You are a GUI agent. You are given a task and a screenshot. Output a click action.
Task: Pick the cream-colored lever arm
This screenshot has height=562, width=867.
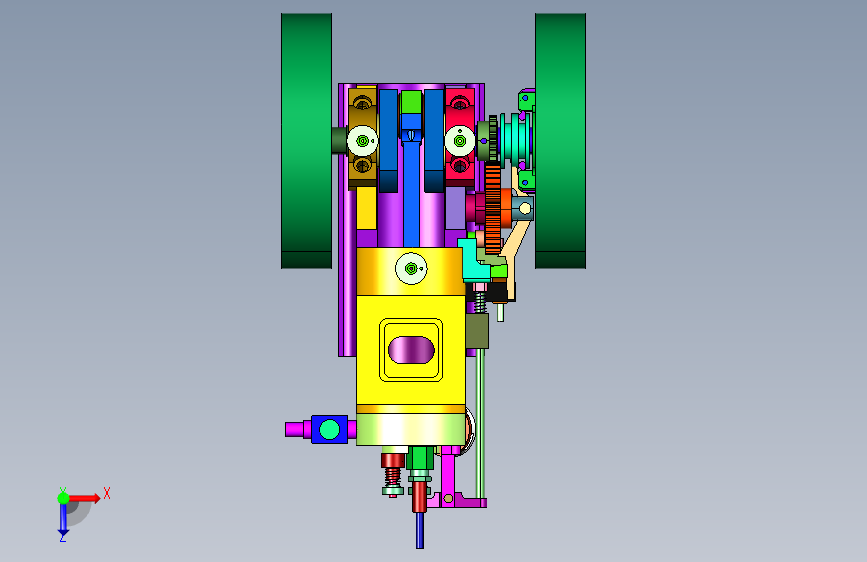(517, 238)
